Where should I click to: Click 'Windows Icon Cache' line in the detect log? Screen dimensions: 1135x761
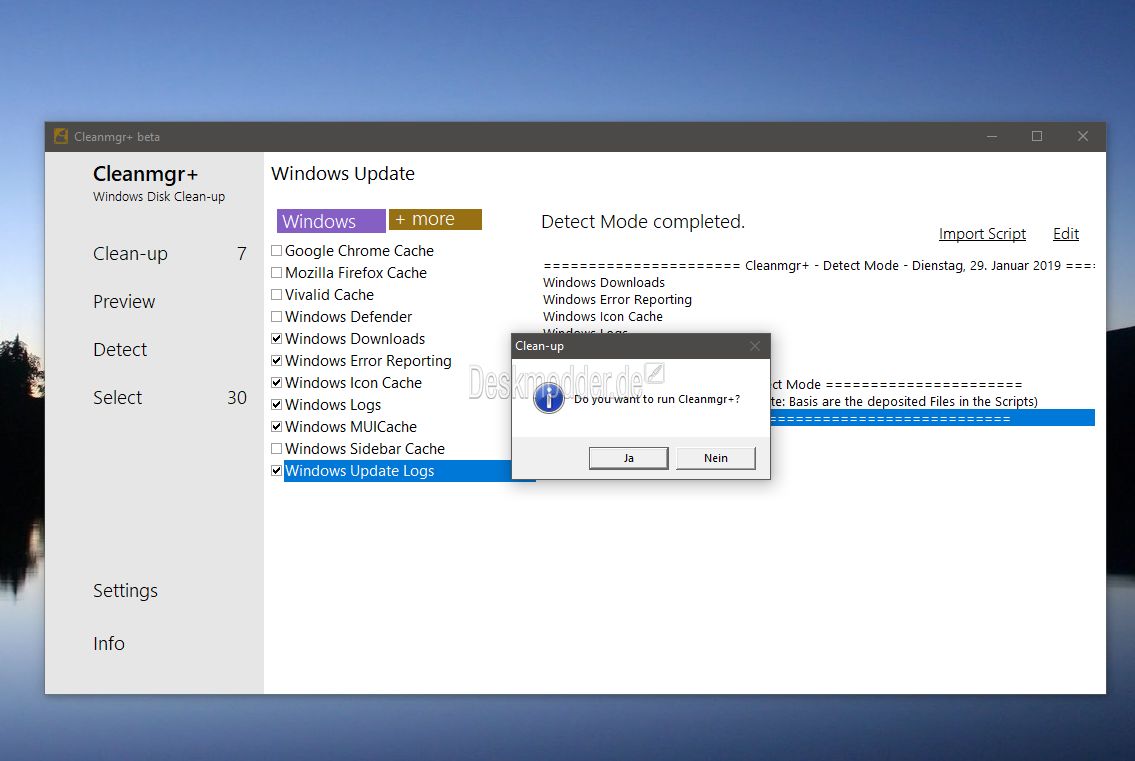pyautogui.click(x=603, y=316)
